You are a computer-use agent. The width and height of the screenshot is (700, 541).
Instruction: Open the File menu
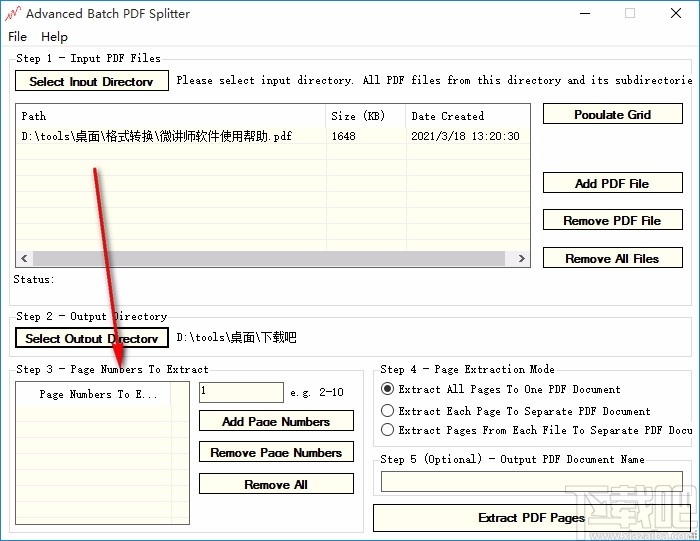pos(17,37)
